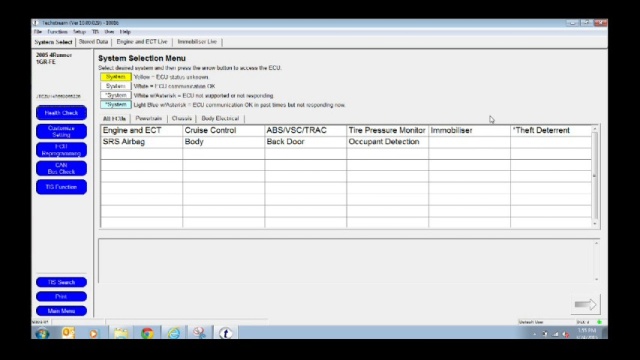
Task: Click the yellow System legend swatch
Action: pos(116,77)
